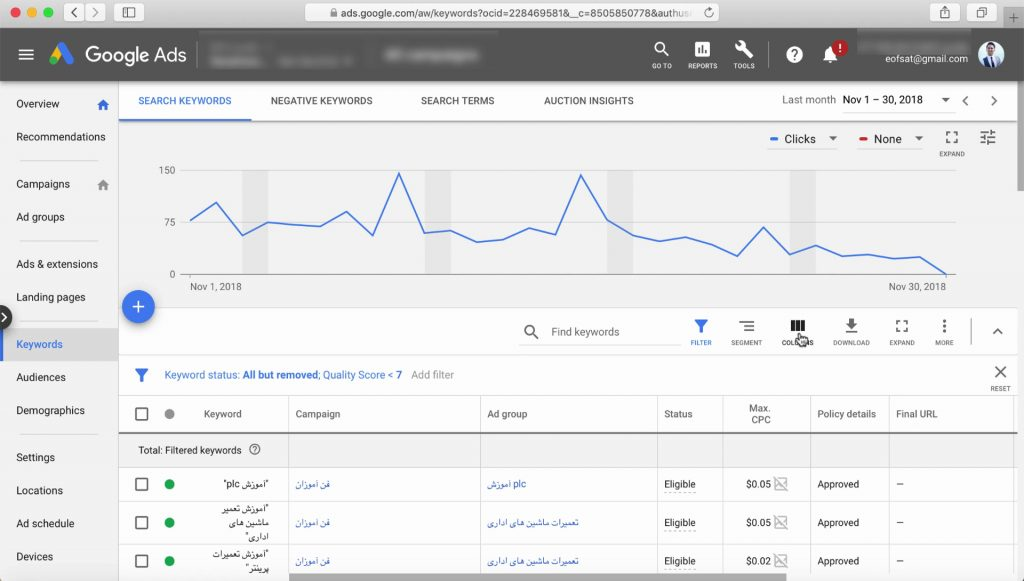This screenshot has height=581, width=1024.
Task: Open Overview in the sidebar
Action: pos(38,104)
